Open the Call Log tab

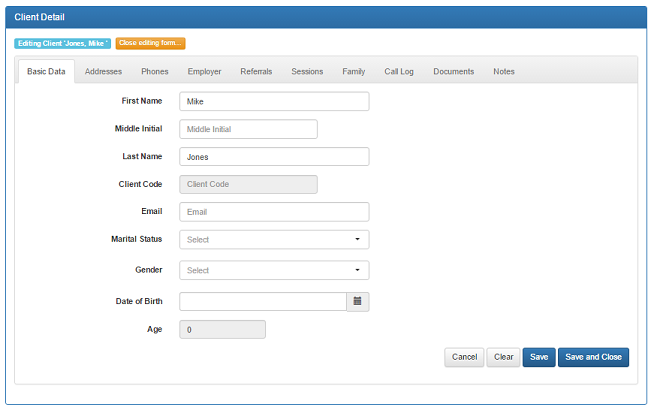tap(399, 72)
